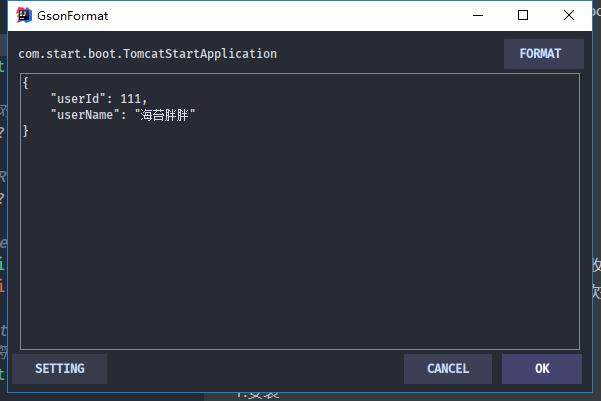Image resolution: width=601 pixels, height=401 pixels.
Task: Click the empty area of JSON editor
Action: 300,240
